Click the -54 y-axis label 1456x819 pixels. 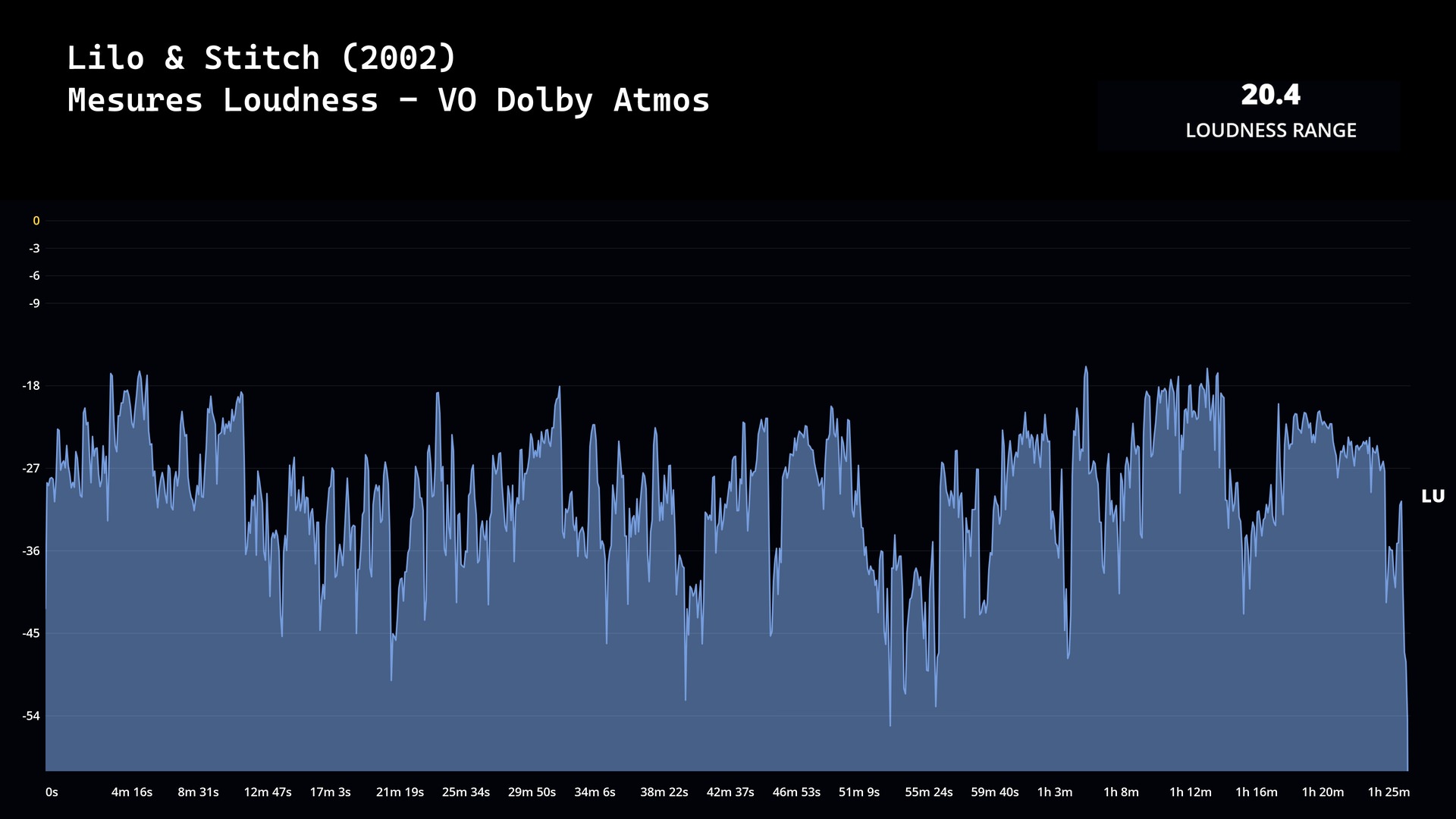pyautogui.click(x=31, y=716)
